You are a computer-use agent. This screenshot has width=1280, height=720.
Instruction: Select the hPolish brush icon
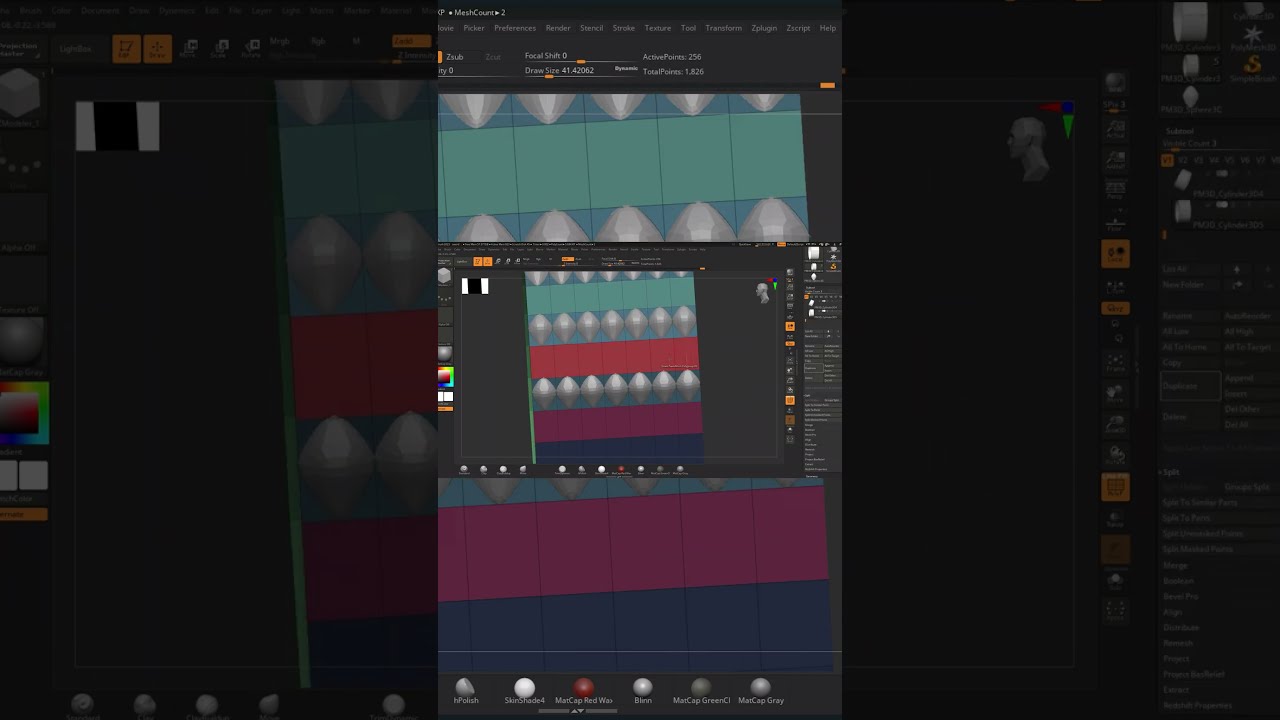465,688
